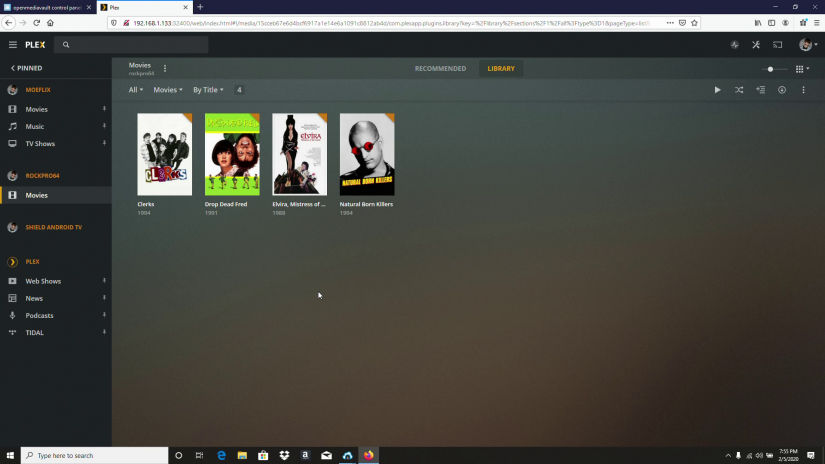Click the download/sync icon
825x464 pixels.
(782, 90)
